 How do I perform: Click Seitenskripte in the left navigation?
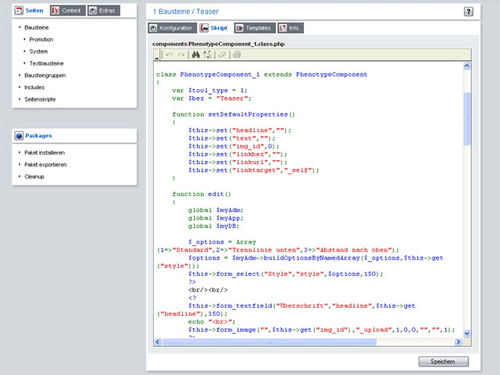coord(40,99)
